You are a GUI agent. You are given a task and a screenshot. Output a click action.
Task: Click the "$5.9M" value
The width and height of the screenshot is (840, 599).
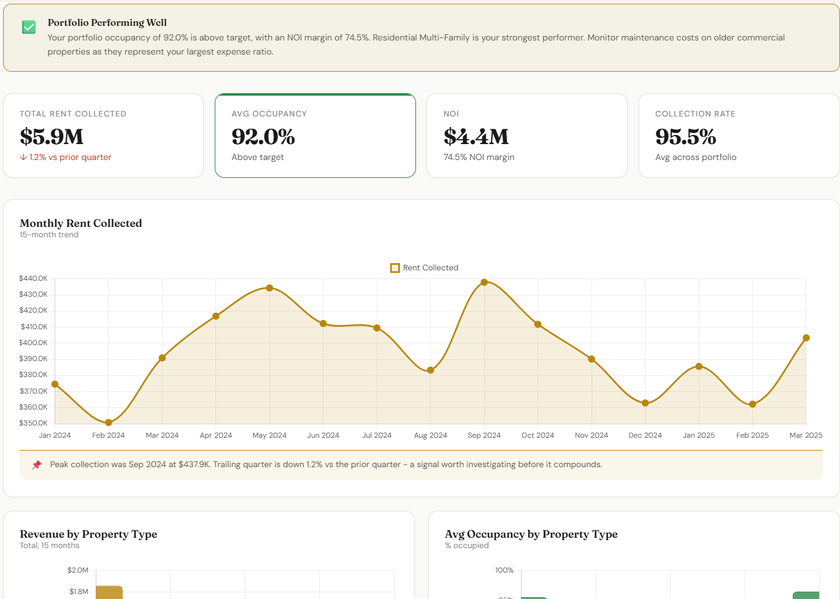click(52, 137)
